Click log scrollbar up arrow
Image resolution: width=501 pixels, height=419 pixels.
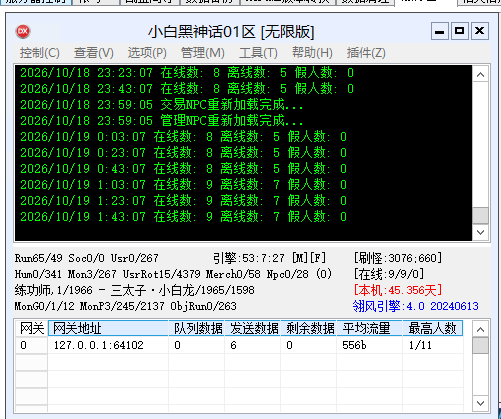coord(480,75)
